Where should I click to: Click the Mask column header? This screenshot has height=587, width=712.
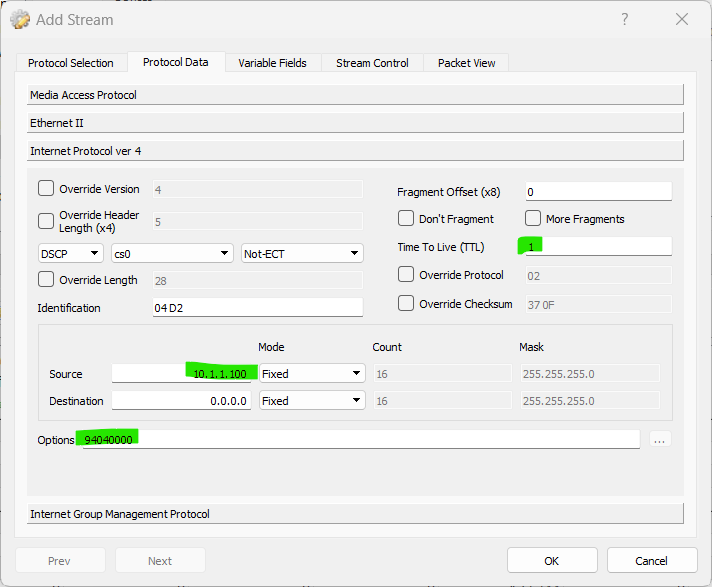click(x=531, y=347)
